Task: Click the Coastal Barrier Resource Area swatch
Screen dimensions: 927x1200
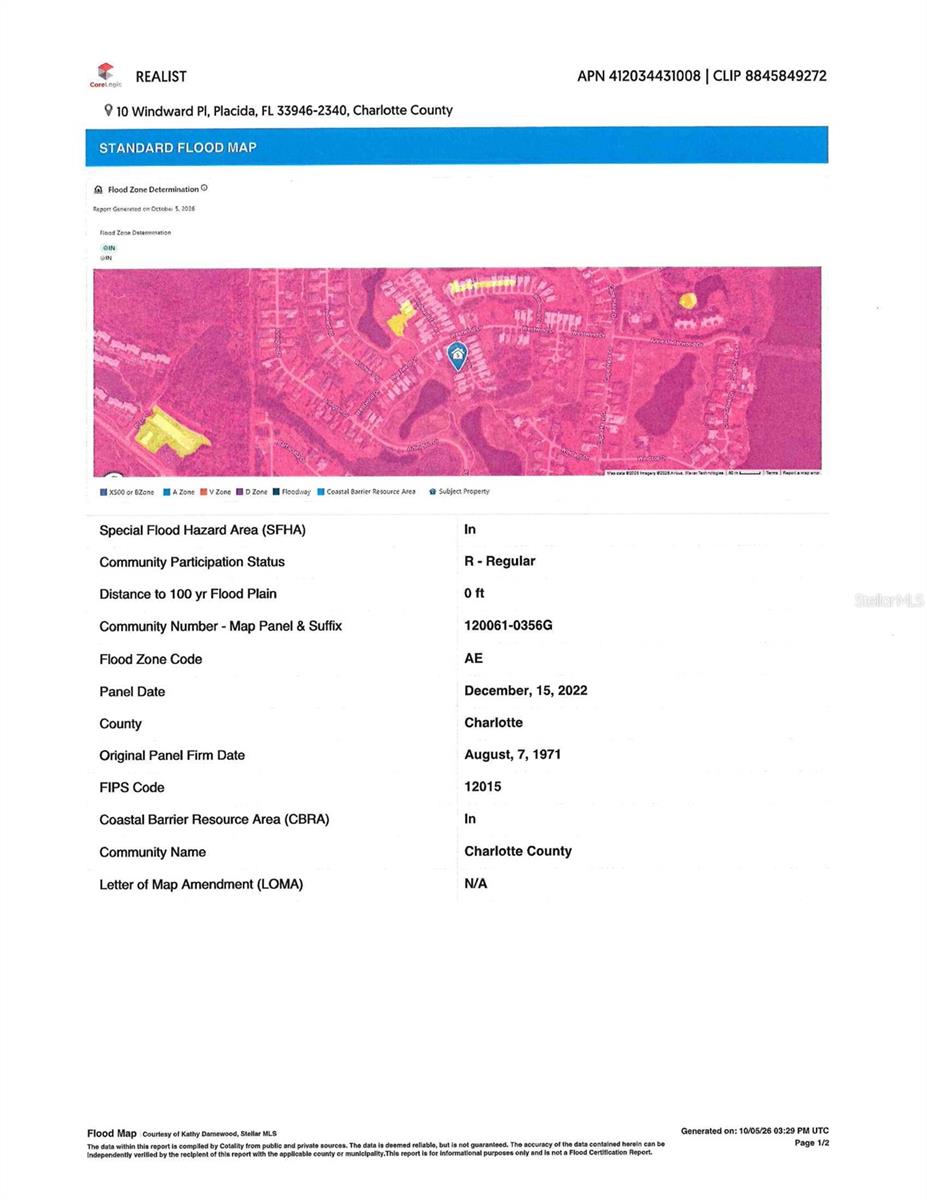Action: [321, 492]
